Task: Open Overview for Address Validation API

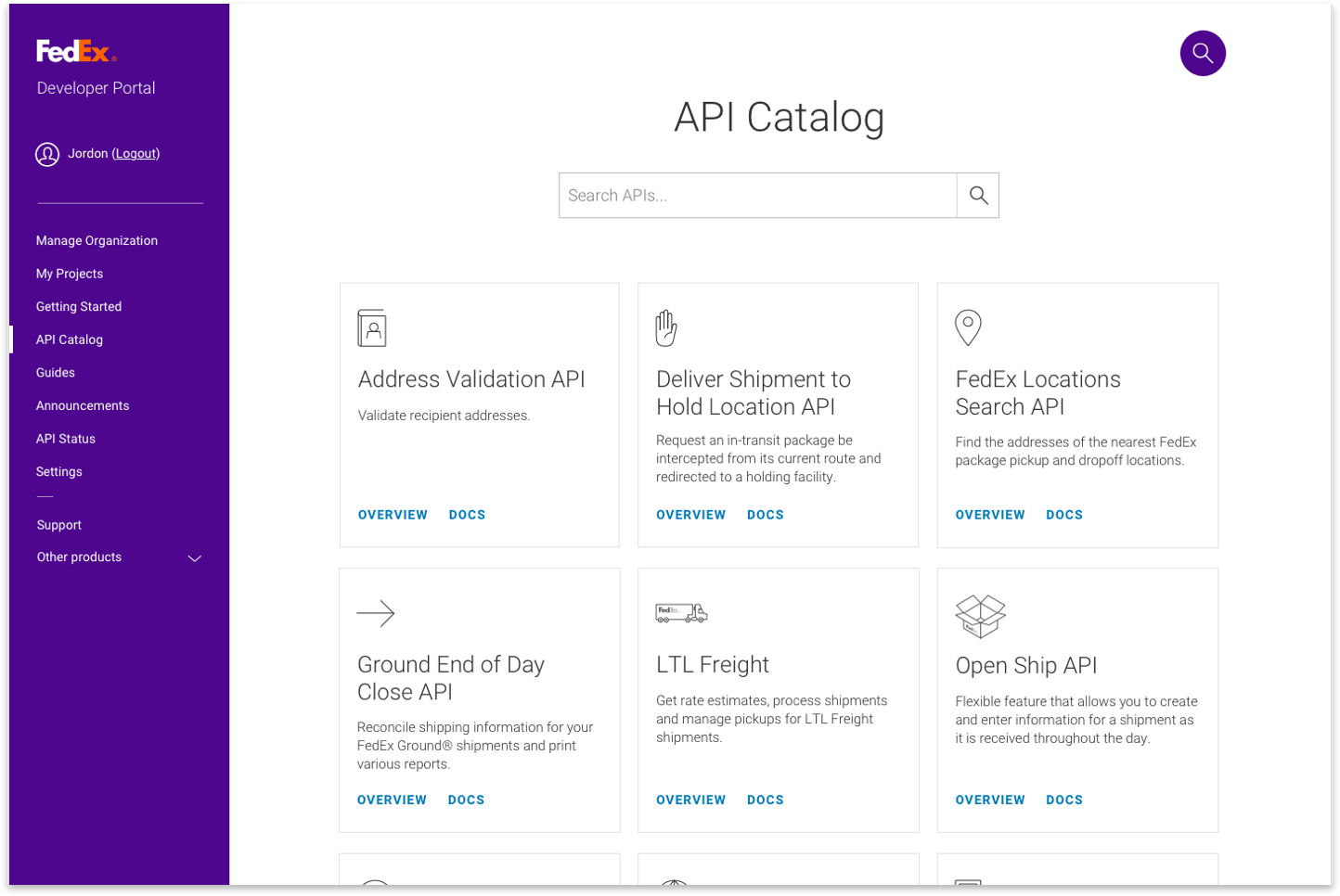Action: (393, 515)
